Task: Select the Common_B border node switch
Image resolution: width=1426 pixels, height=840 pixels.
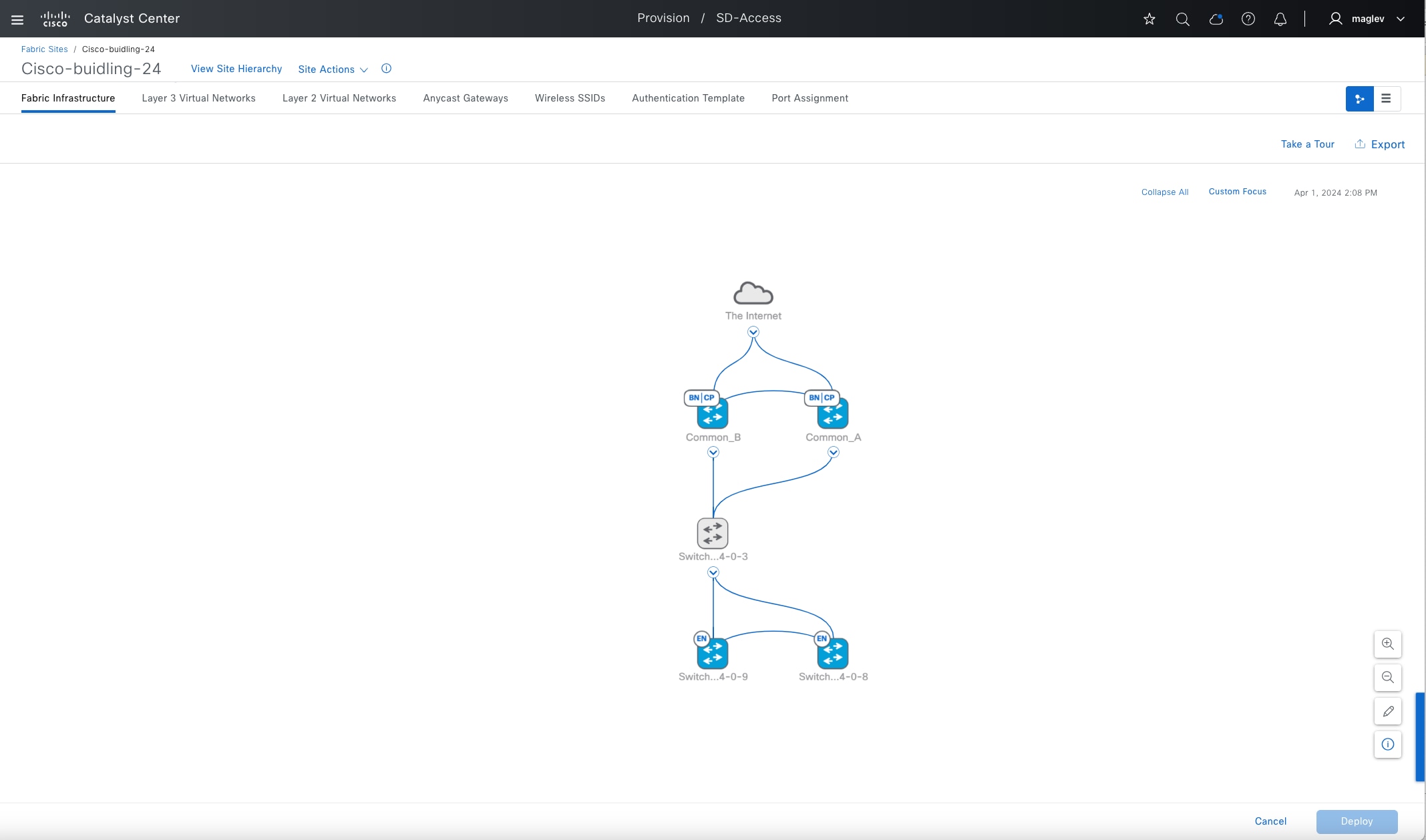Action: (712, 413)
